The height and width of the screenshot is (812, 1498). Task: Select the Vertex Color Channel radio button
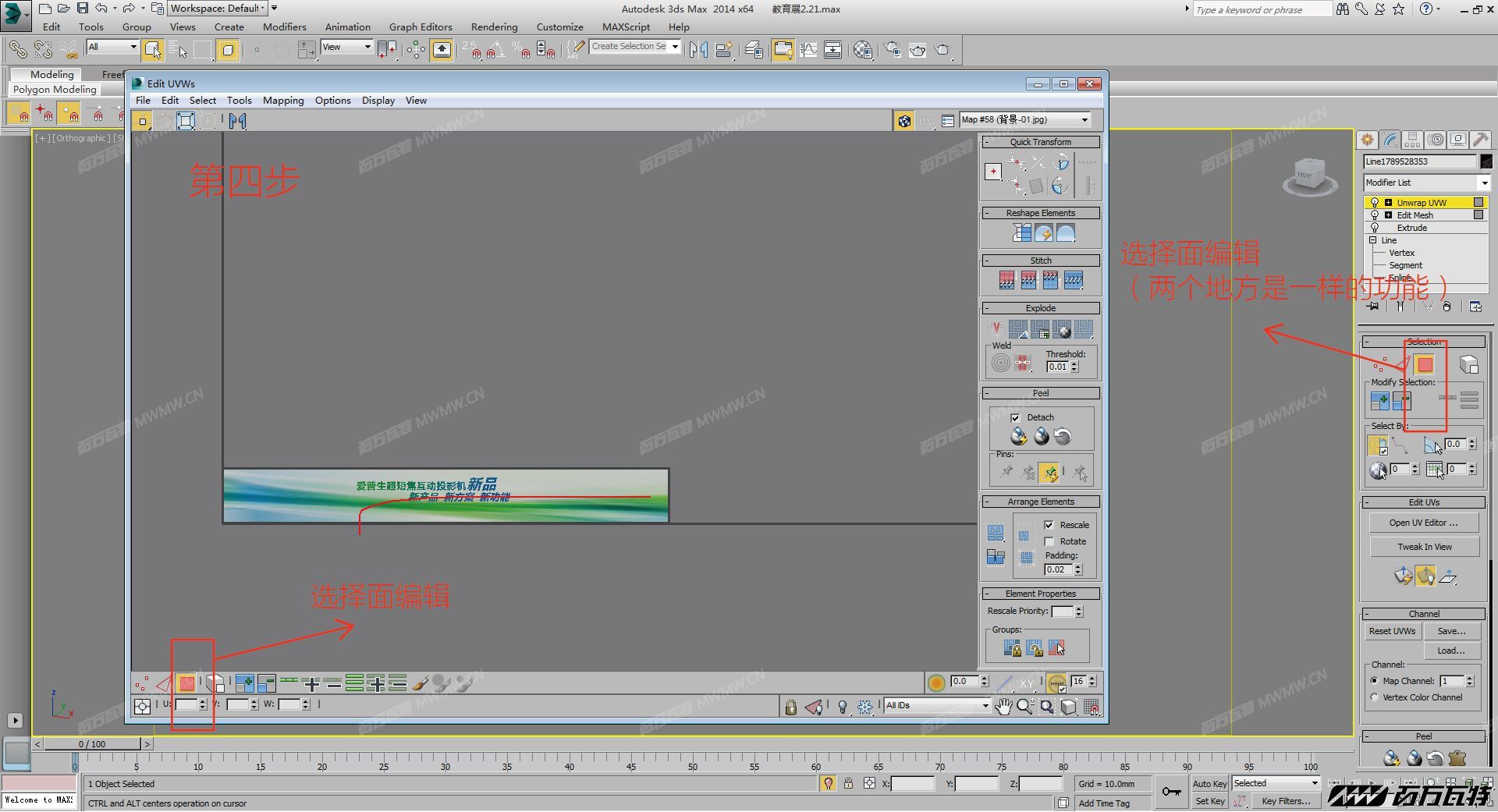click(x=1375, y=697)
